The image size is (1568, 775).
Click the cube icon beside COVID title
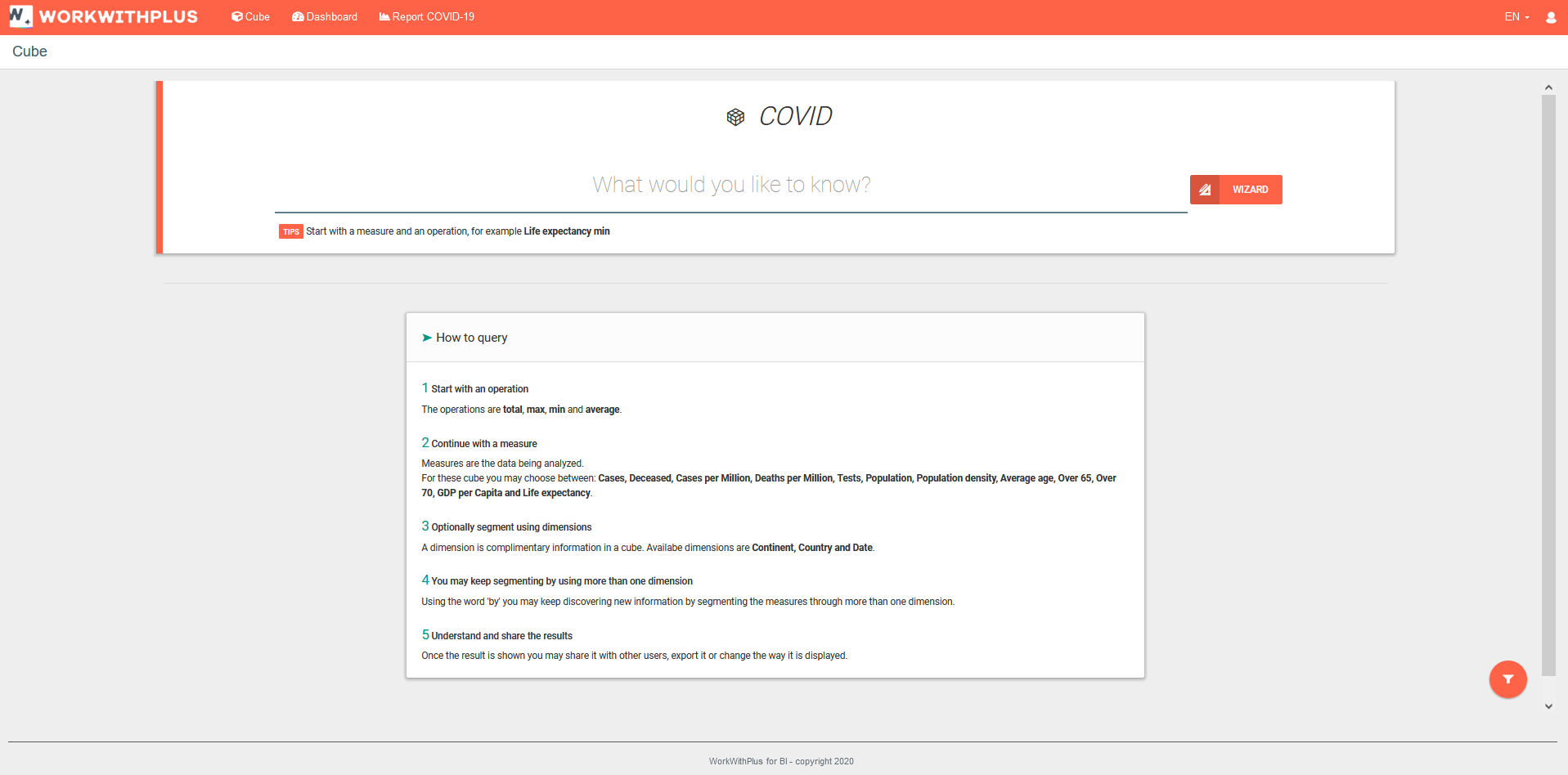pyautogui.click(x=735, y=117)
